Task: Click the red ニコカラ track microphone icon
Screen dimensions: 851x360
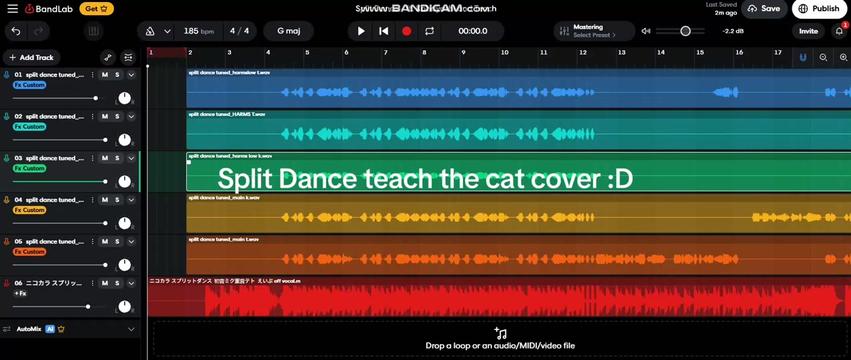Action: pos(7,283)
